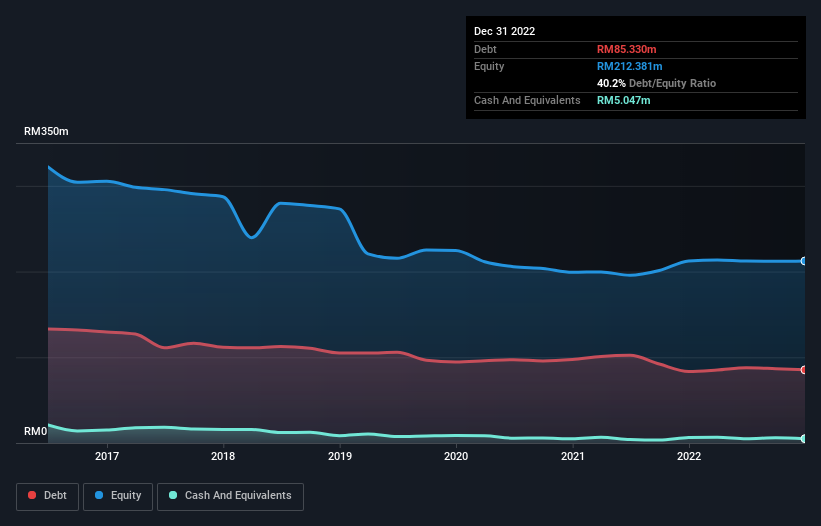Click the RM212.381m equity value

[x=630, y=66]
